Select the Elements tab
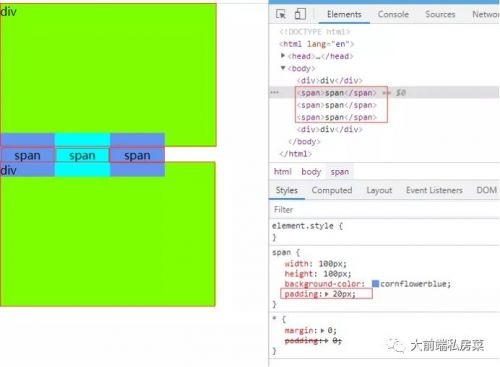The width and height of the screenshot is (500, 367). (x=344, y=14)
